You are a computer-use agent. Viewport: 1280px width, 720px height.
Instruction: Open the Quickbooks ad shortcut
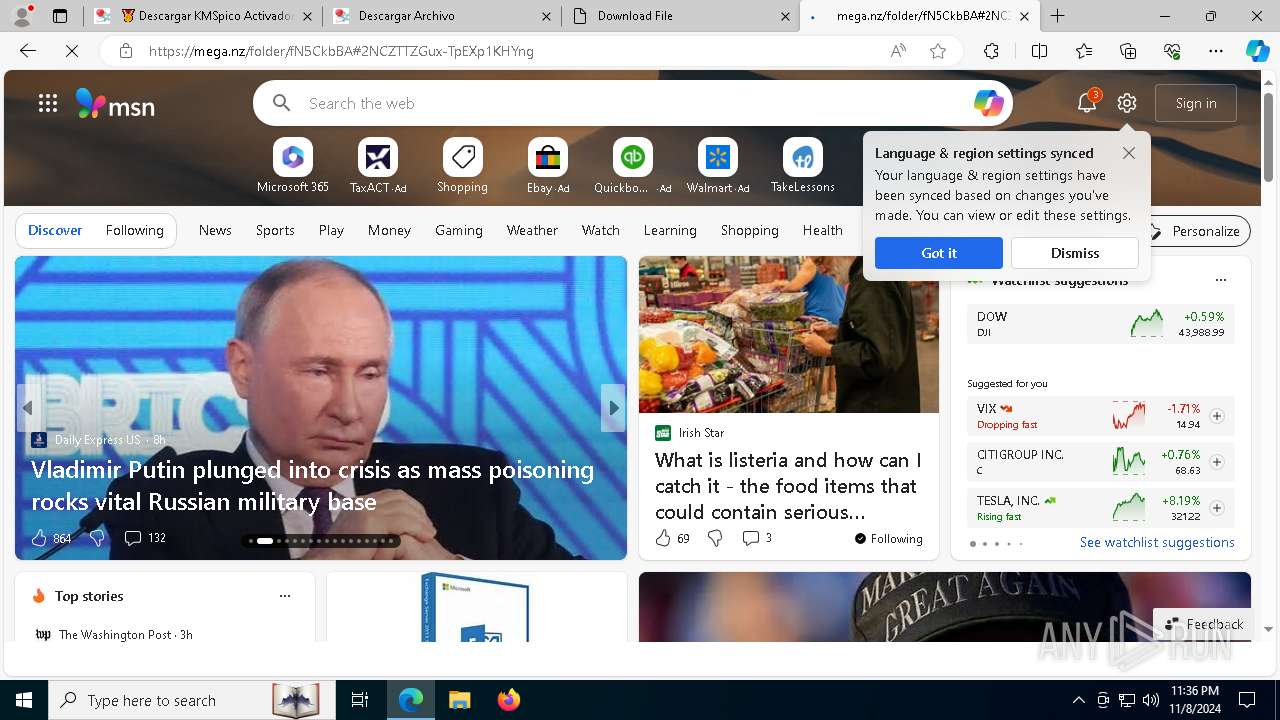click(633, 166)
